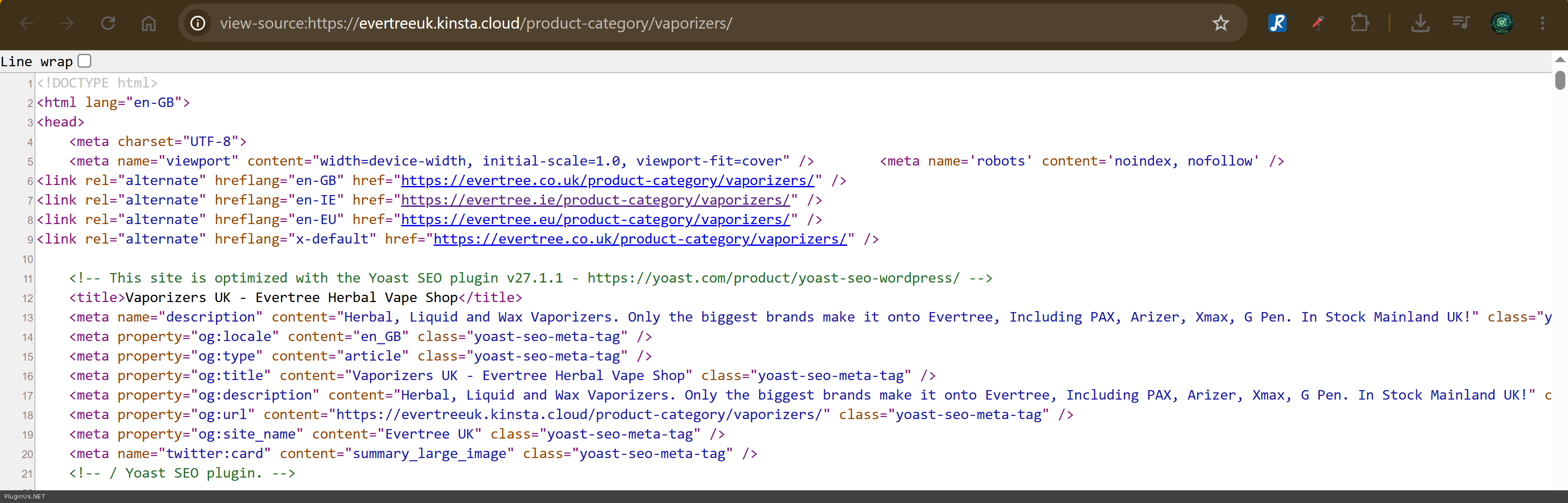Open the en-EU evertree.eu vaporizers link

[x=595, y=220]
